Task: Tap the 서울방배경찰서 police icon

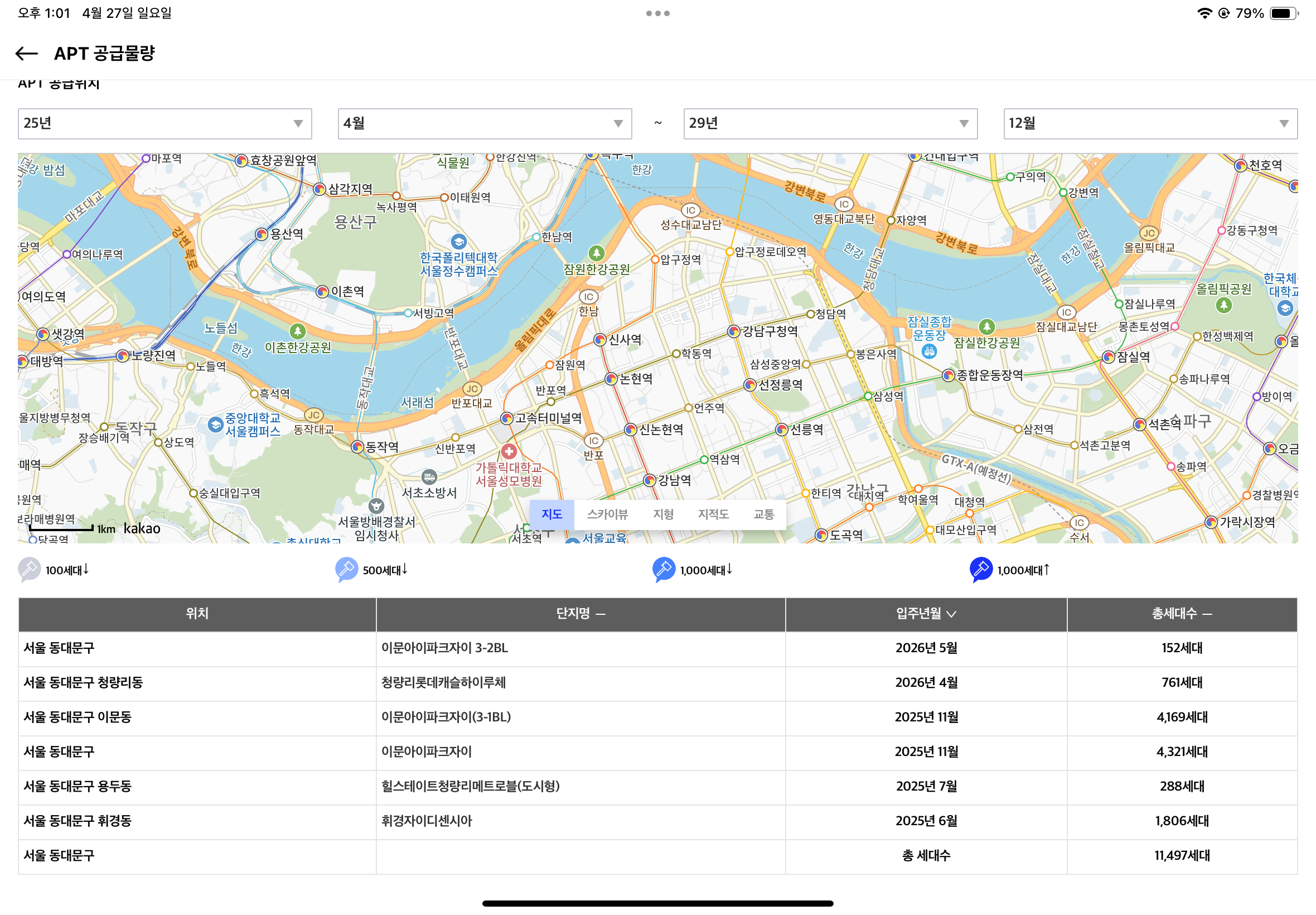Action: point(376,505)
